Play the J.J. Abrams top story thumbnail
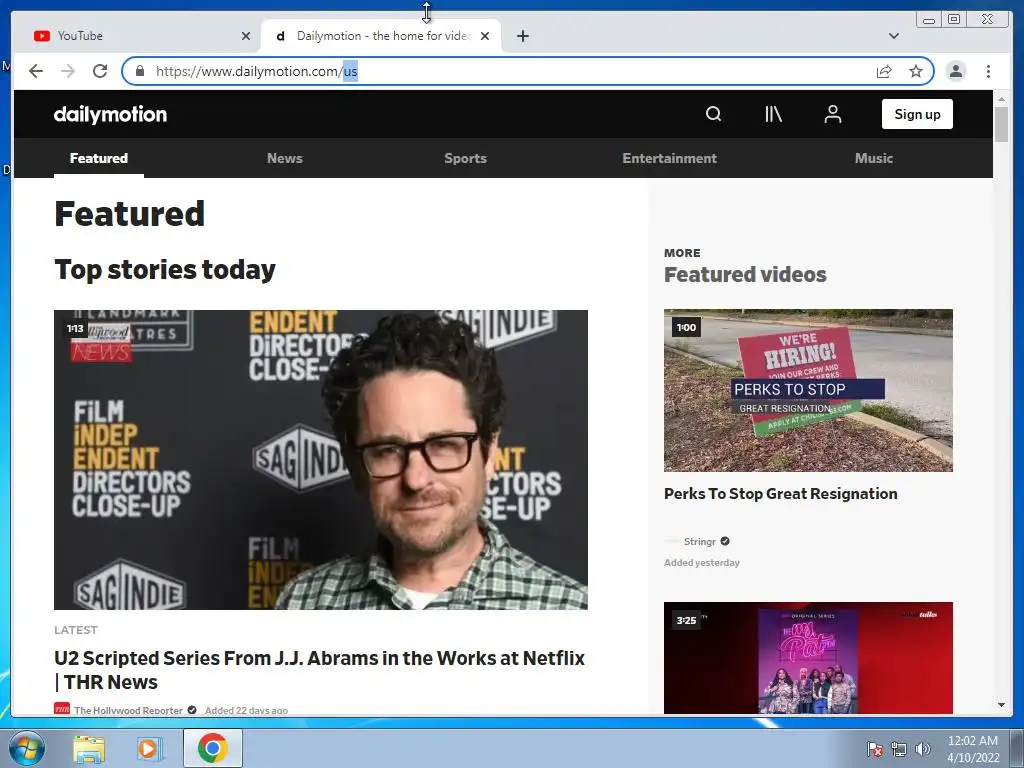The width and height of the screenshot is (1024, 768). [x=321, y=460]
